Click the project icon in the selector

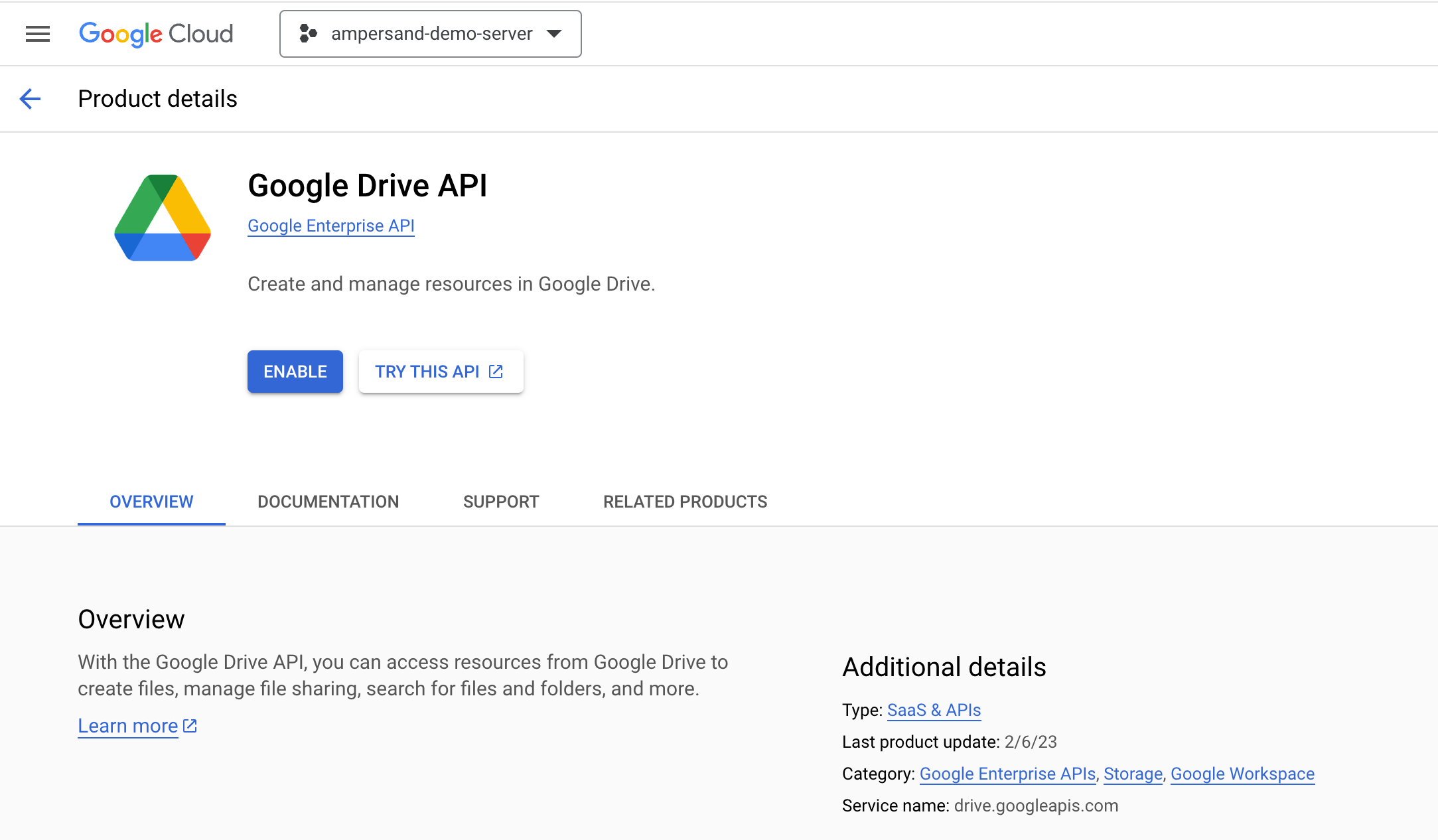(309, 34)
